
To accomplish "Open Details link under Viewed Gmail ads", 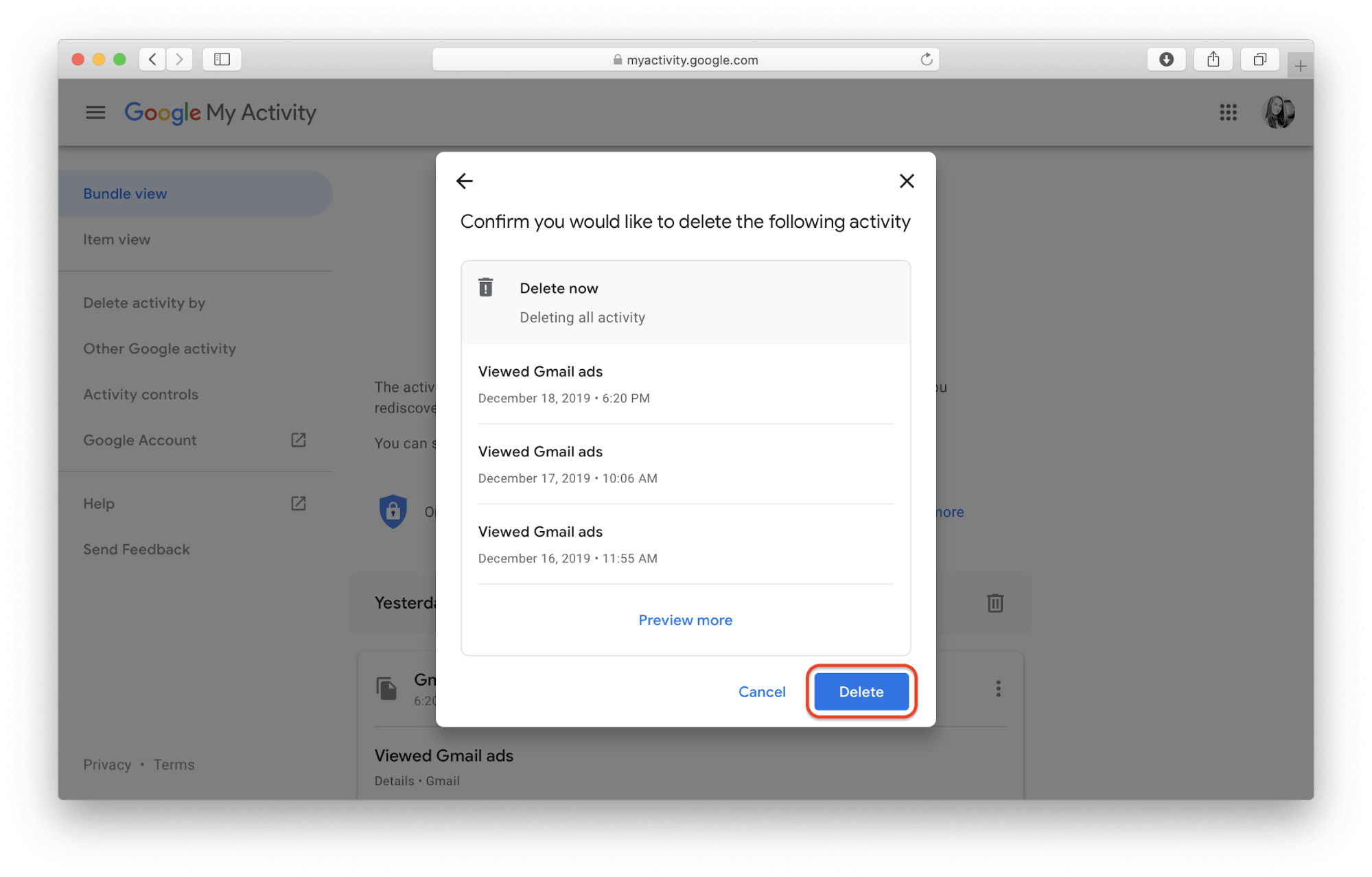I will [395, 781].
